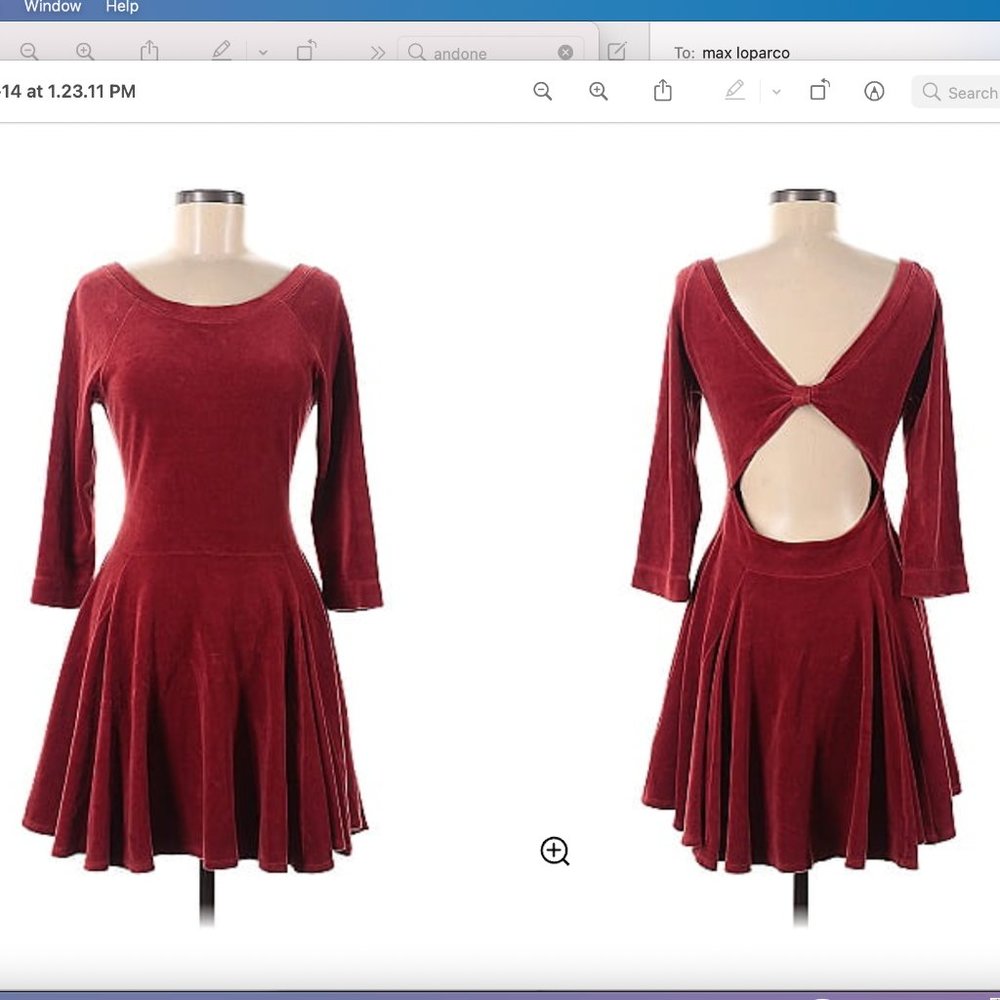Clear the 'andone' search text

(x=565, y=52)
